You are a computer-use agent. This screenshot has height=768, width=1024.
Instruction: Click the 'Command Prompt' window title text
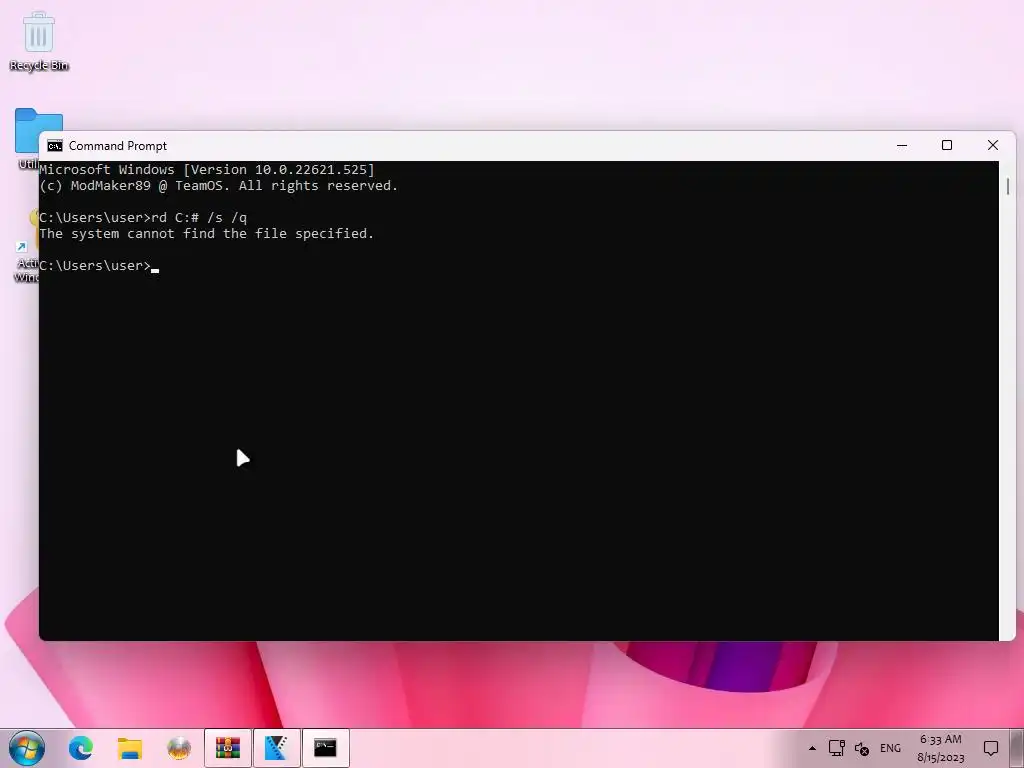coord(118,146)
